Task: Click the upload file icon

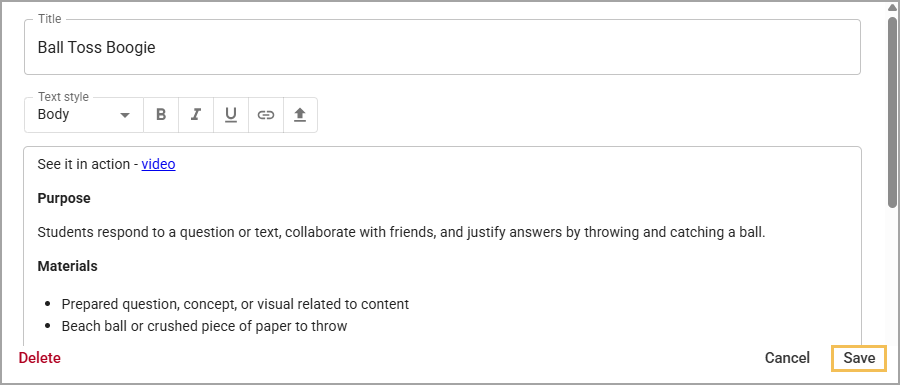Action: [300, 115]
